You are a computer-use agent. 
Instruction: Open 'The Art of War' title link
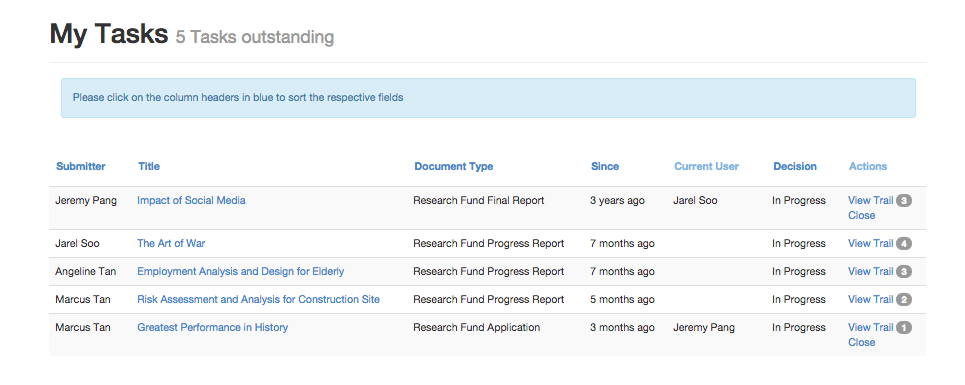click(171, 243)
